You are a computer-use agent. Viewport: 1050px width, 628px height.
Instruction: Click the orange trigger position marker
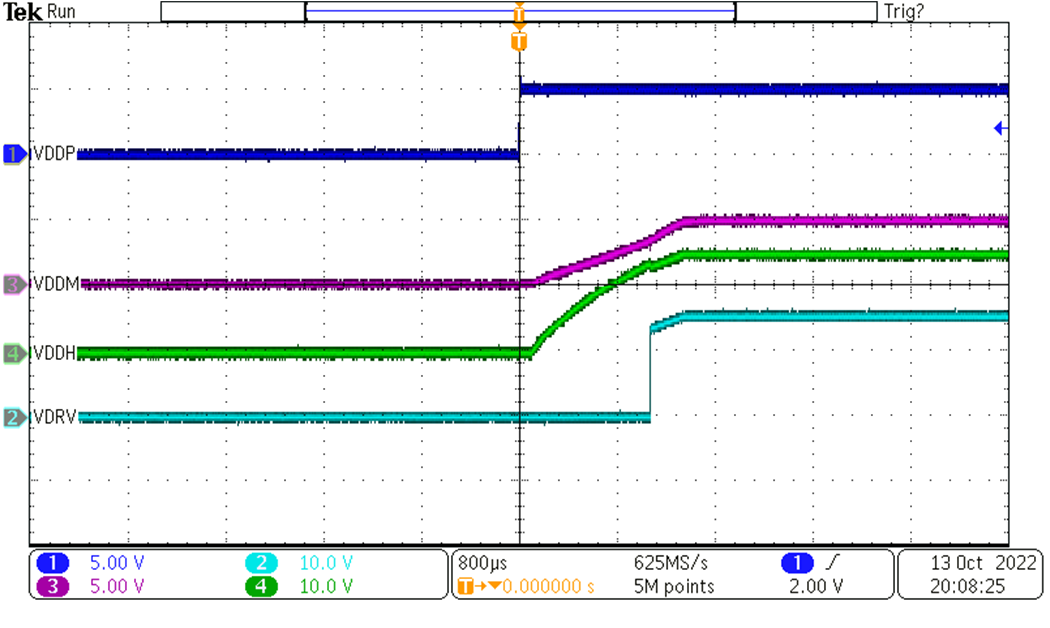tap(518, 40)
